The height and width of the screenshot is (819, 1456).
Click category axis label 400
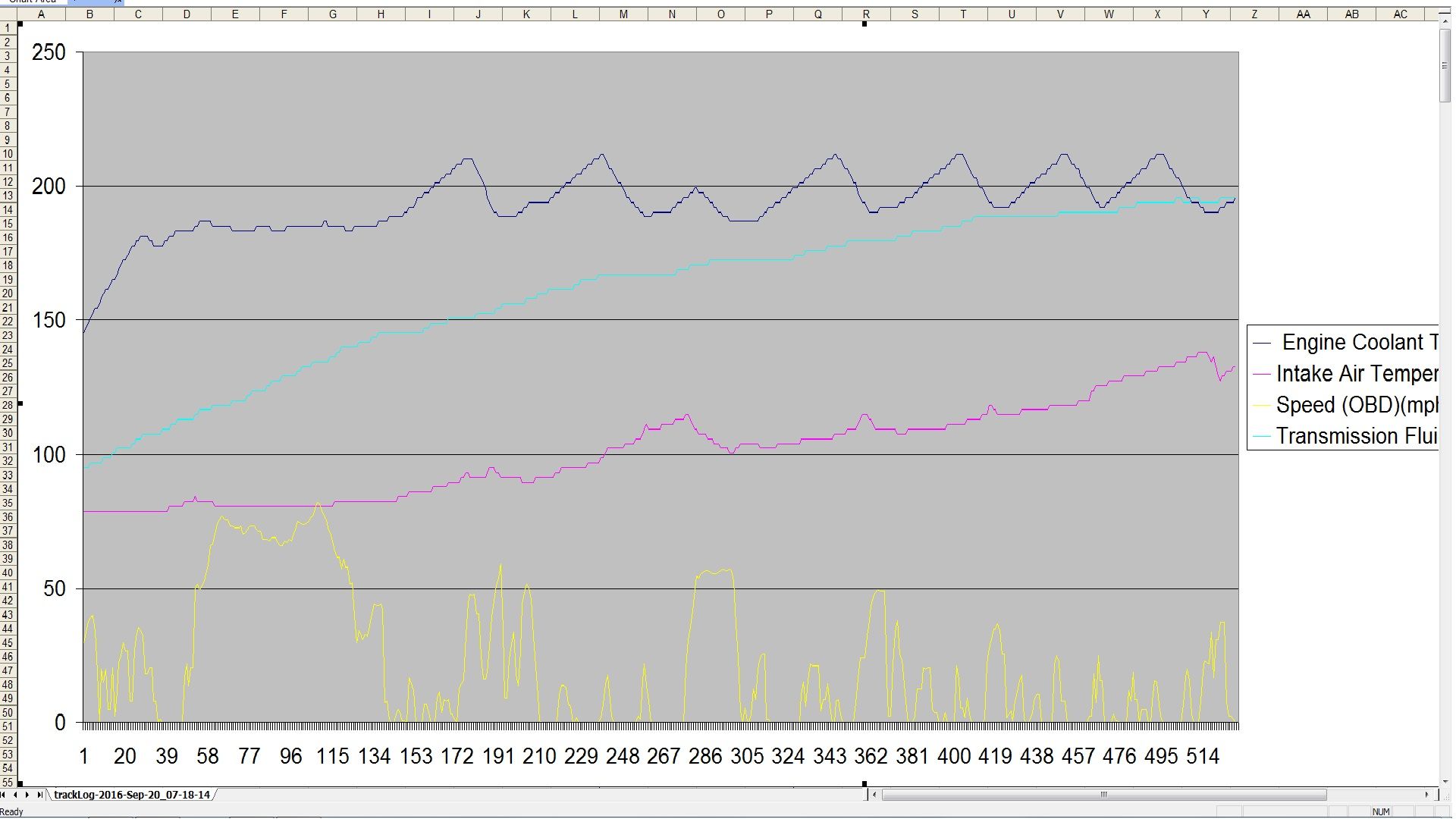[x=954, y=756]
